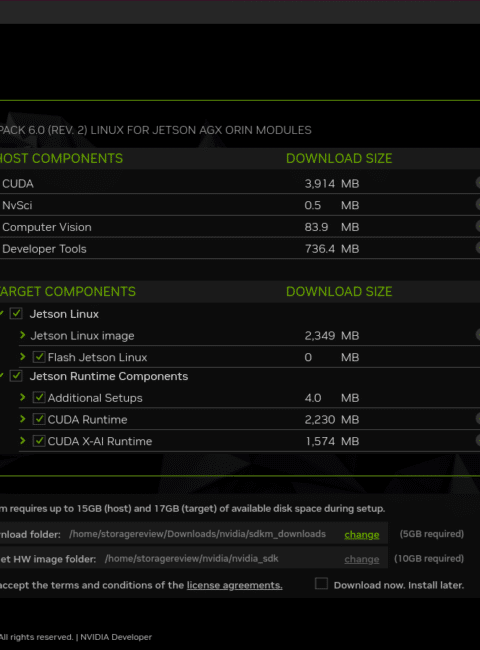Select the Computer Vision host component row
The image size is (480, 650).
click(240, 227)
